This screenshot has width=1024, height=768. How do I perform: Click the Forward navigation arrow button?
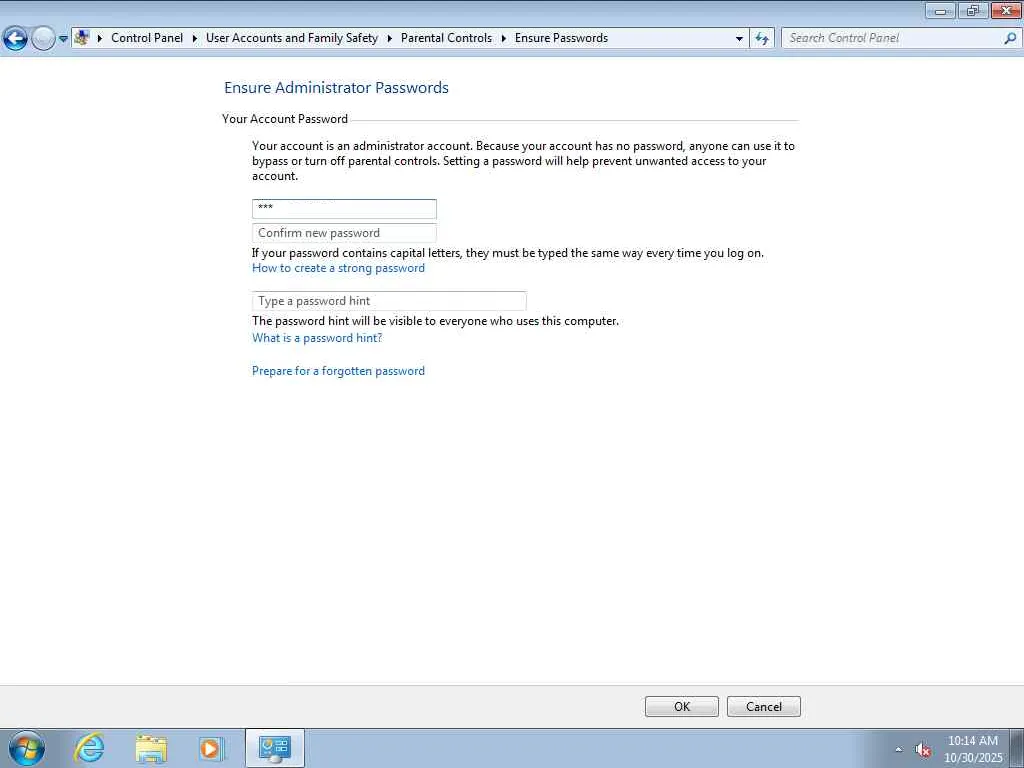tap(43, 39)
